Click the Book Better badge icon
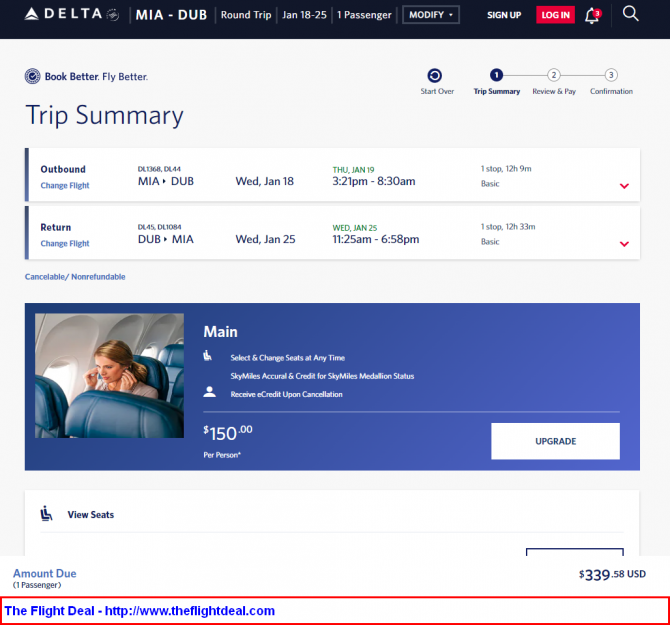 point(32,76)
